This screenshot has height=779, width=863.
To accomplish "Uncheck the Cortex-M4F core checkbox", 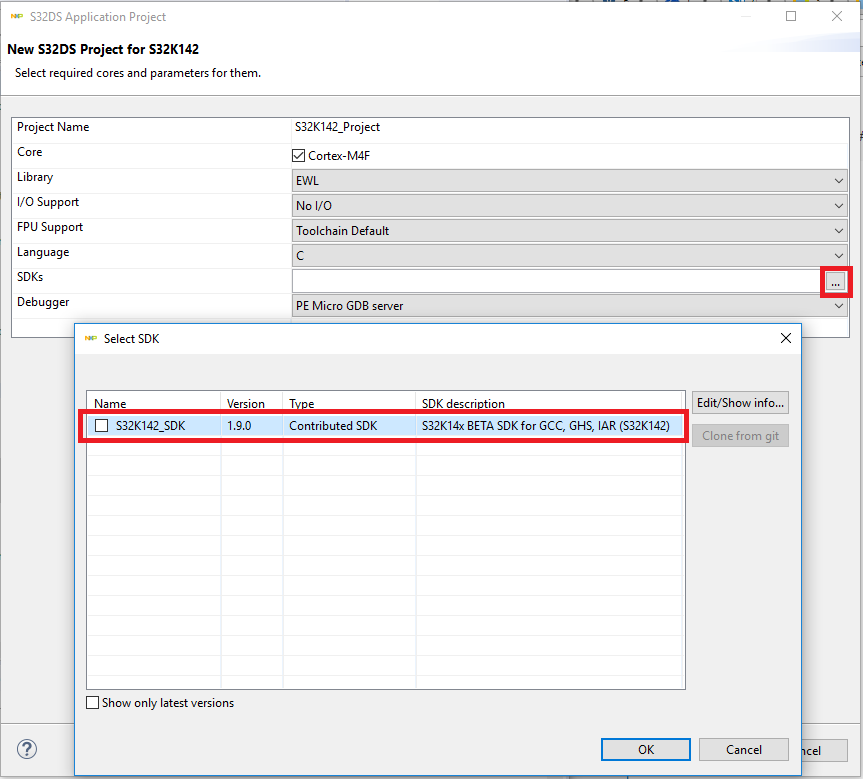I will [x=298, y=156].
